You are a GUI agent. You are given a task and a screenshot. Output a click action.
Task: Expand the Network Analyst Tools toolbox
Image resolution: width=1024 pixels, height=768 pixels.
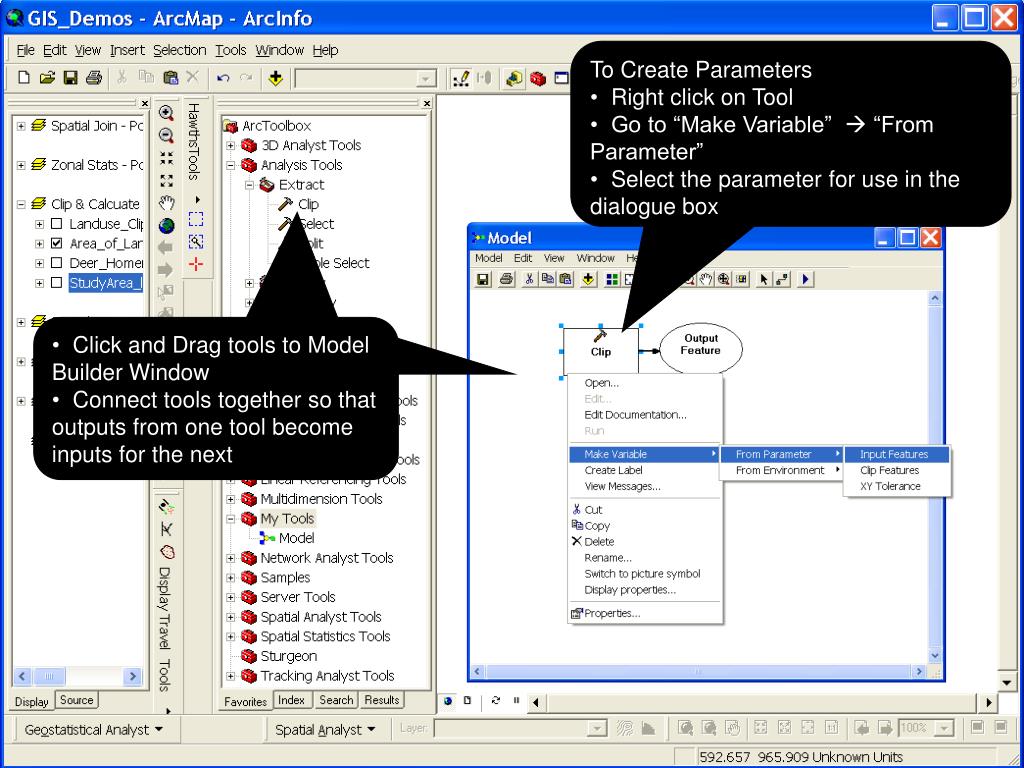pos(231,558)
